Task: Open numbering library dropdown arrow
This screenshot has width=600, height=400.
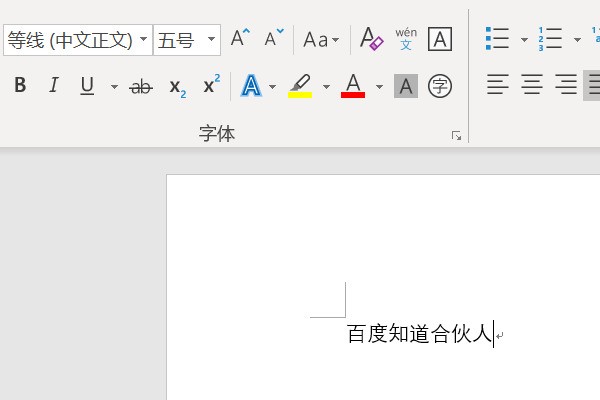Action: (577, 39)
